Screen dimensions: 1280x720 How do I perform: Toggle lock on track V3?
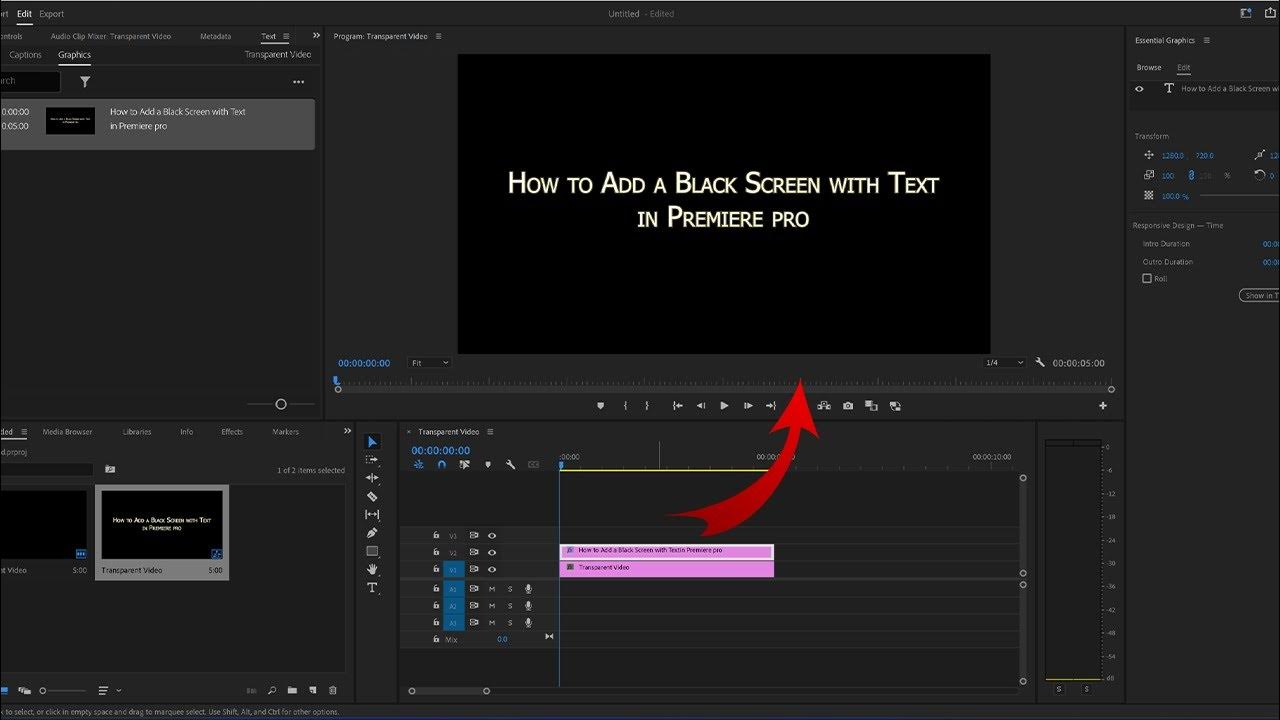[x=436, y=536]
